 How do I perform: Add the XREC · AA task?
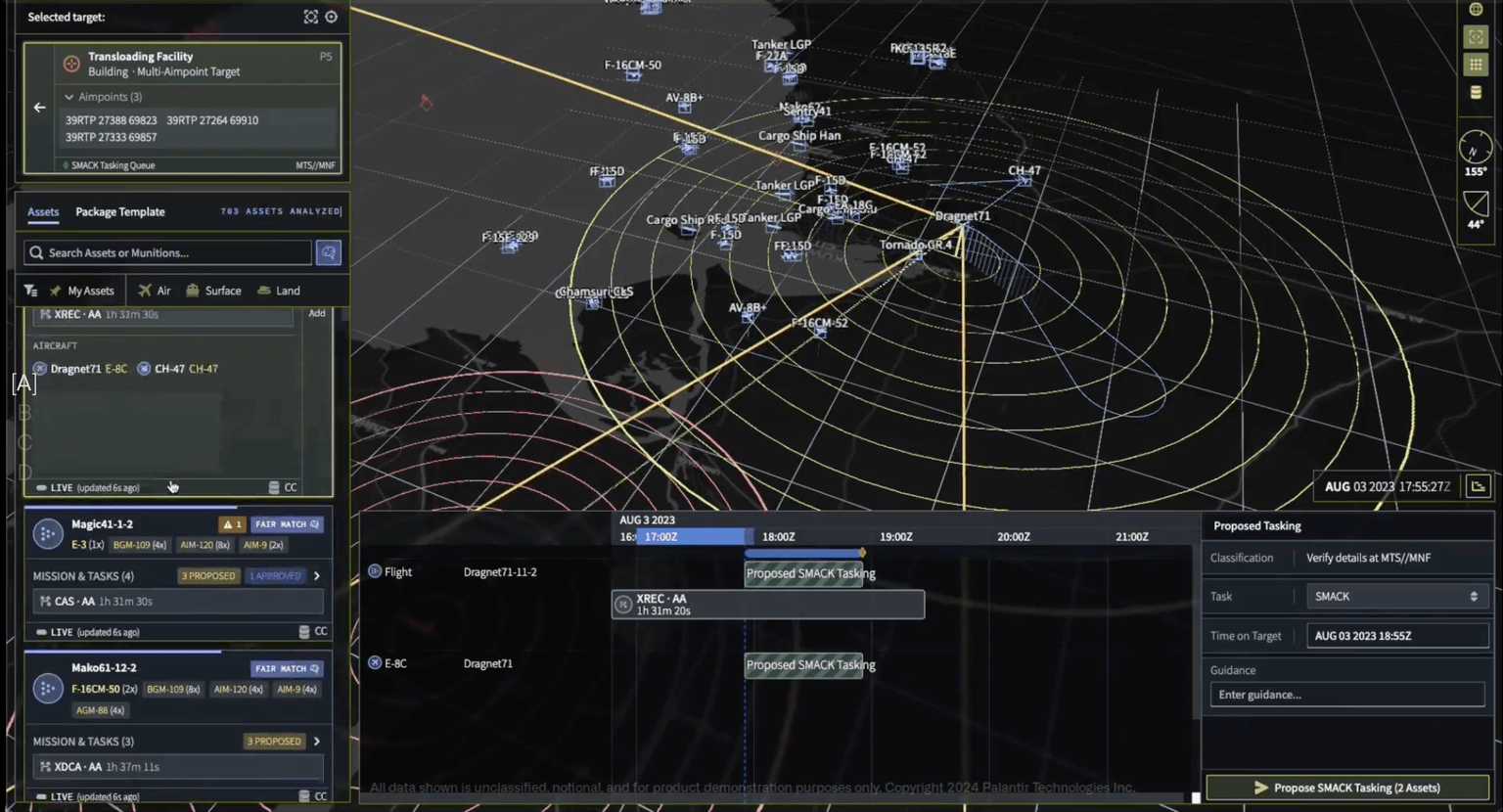pos(316,313)
